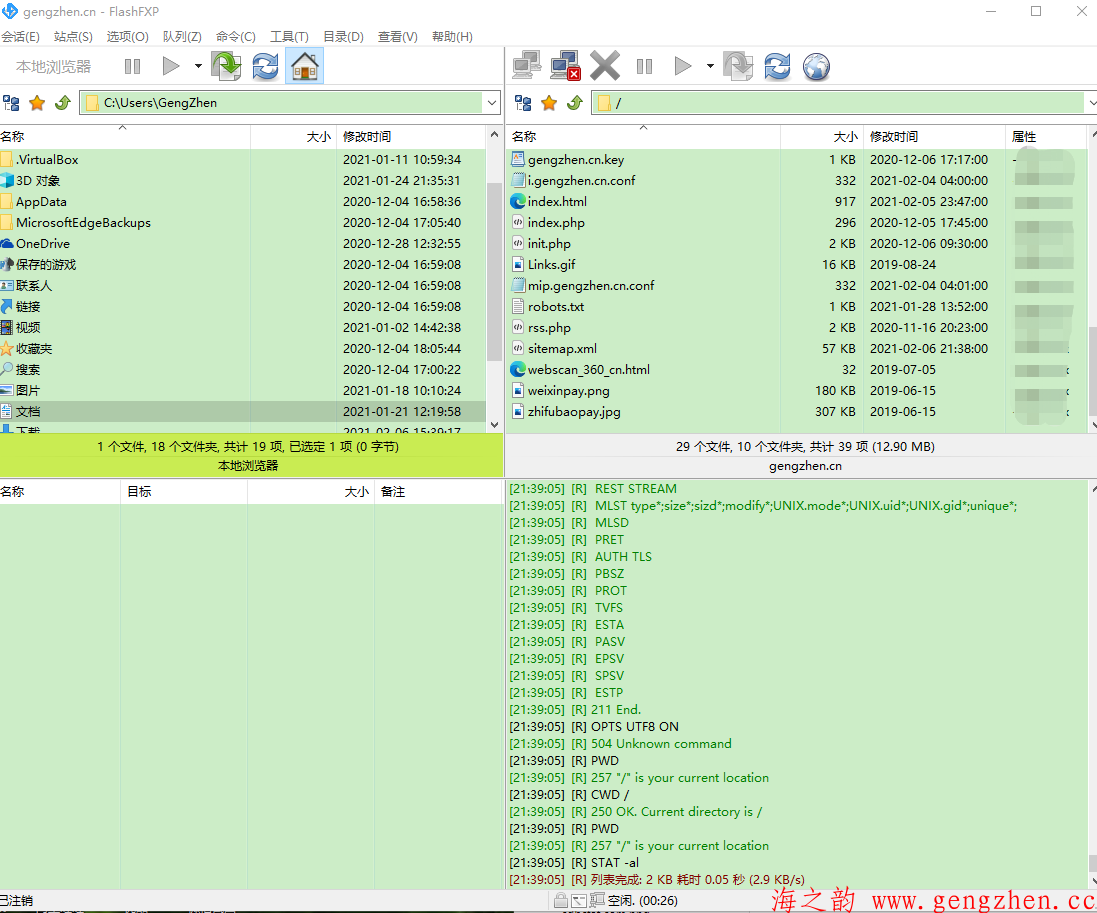Image resolution: width=1097 pixels, height=913 pixels.
Task: Sort local files by 大小 column
Action: coord(318,137)
